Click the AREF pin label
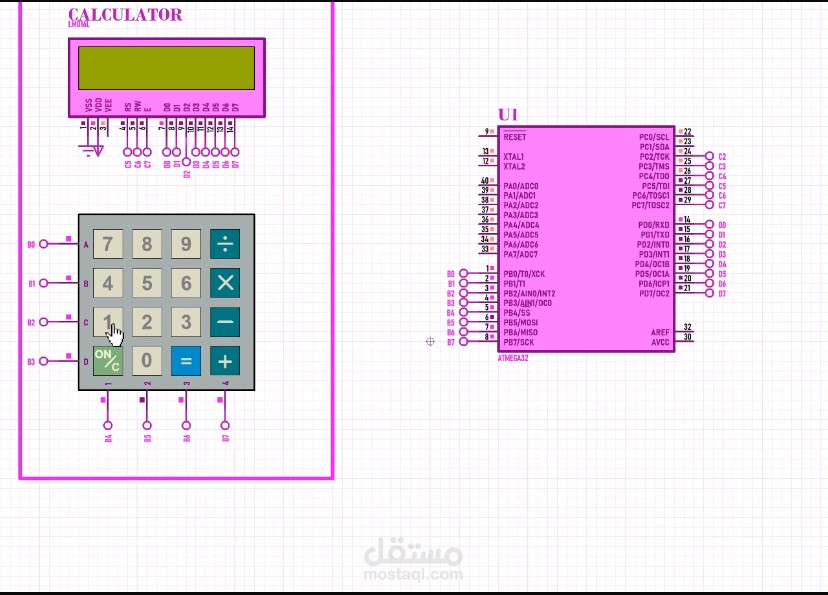Viewport: 828px width, 595px height. coord(660,332)
